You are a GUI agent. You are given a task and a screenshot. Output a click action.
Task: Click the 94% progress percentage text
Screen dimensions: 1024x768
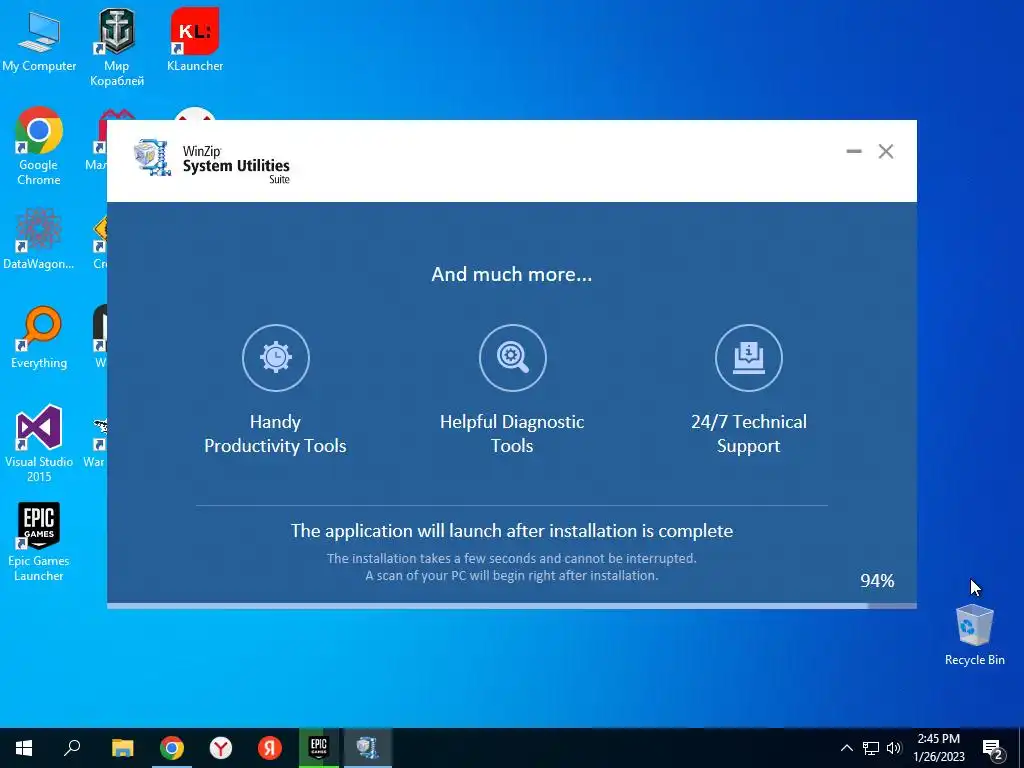(877, 581)
